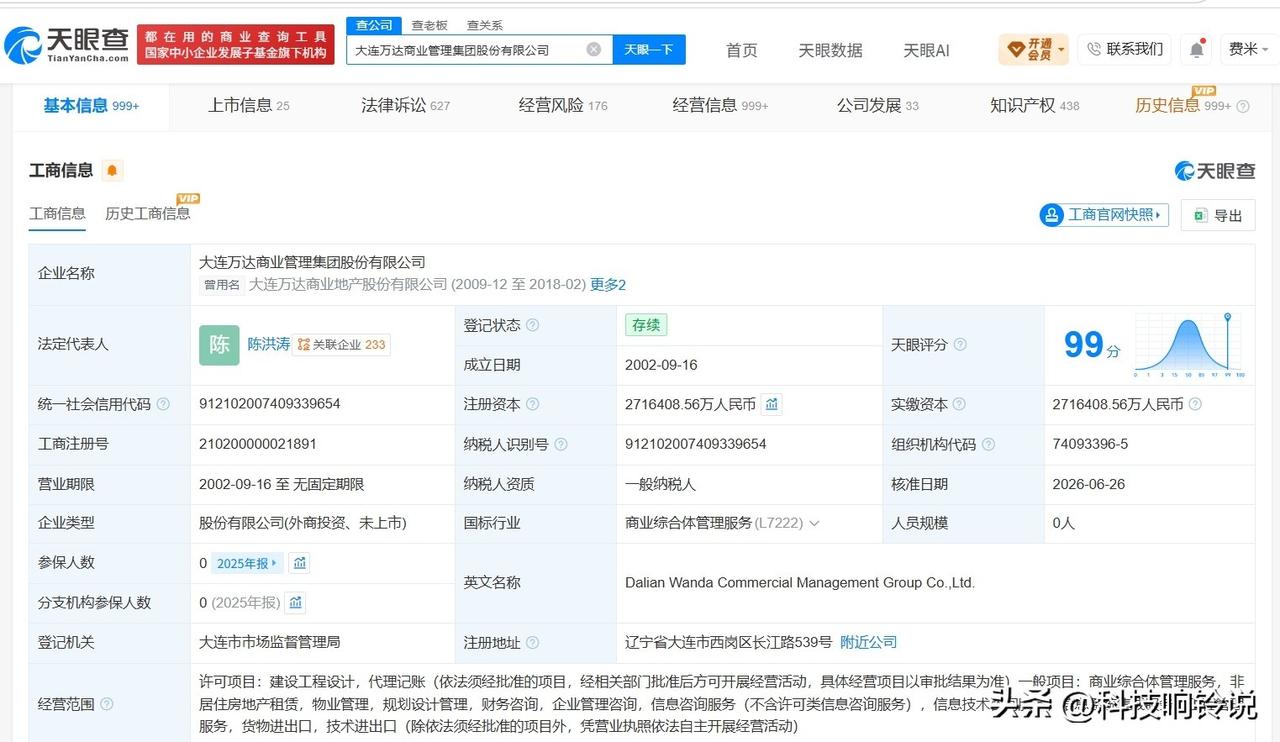1280x742 pixels.
Task: Open the chart icon after 注册资本 amount
Action: point(771,404)
